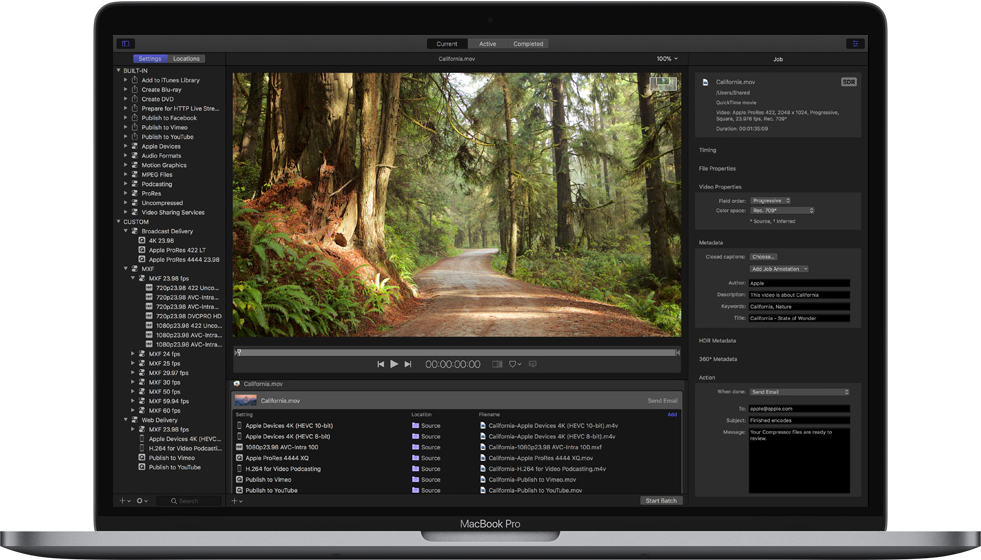Switch to the Active tab
The height and width of the screenshot is (560, 981).
click(487, 44)
